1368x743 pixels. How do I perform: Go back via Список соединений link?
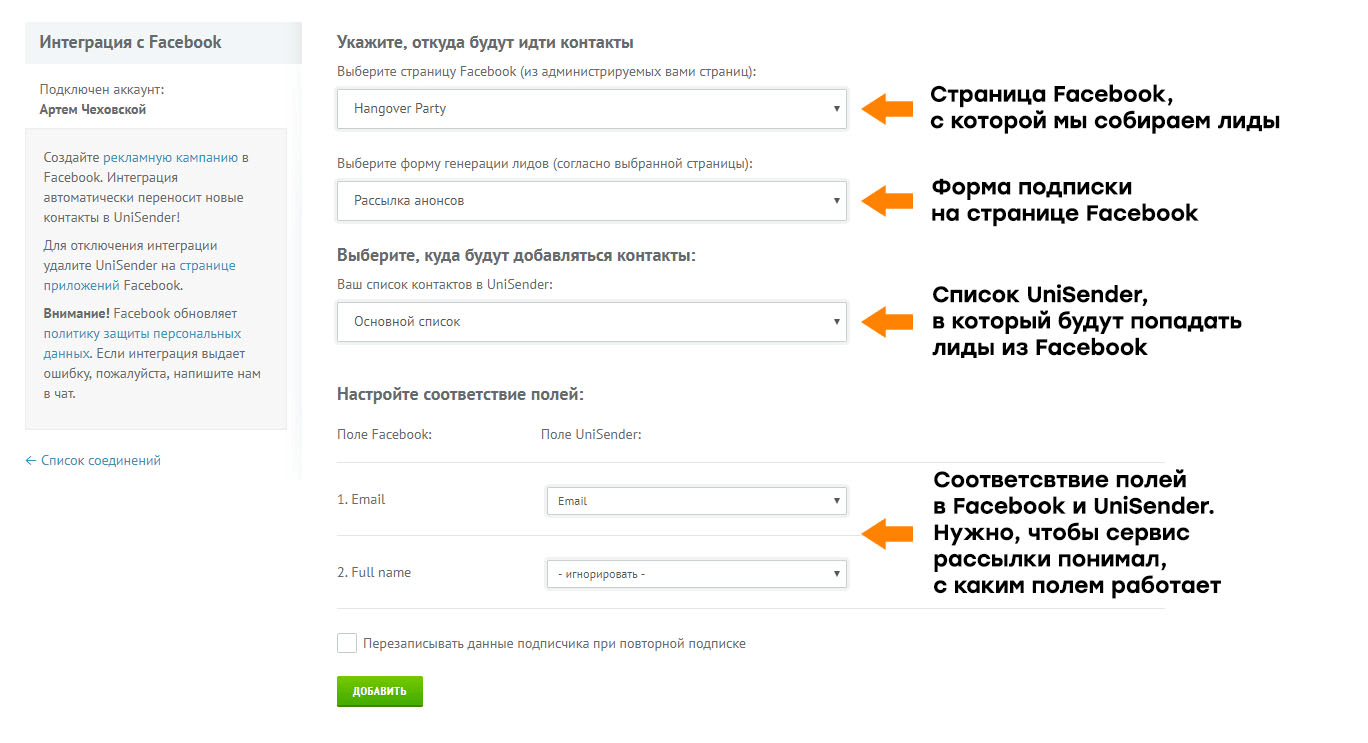coord(93,461)
